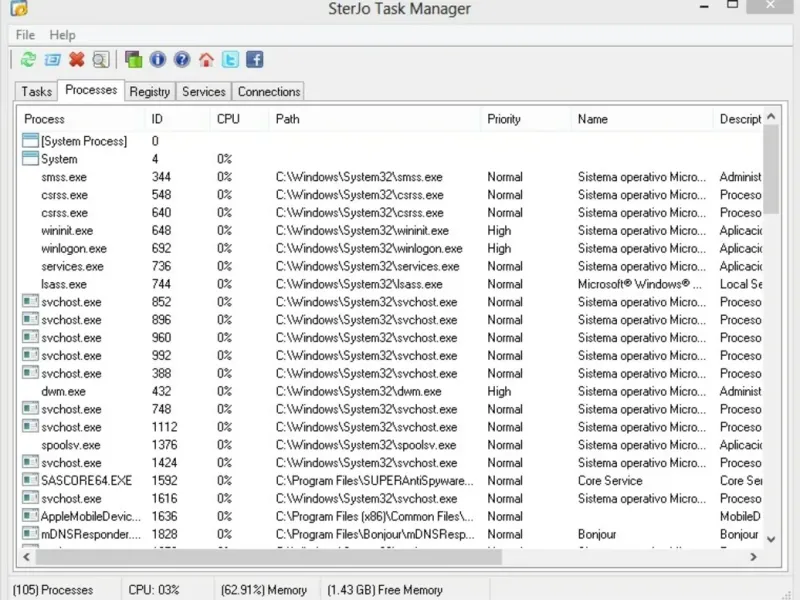The width and height of the screenshot is (800, 600).
Task: Select the dwm.exe process name
Action: [63, 391]
